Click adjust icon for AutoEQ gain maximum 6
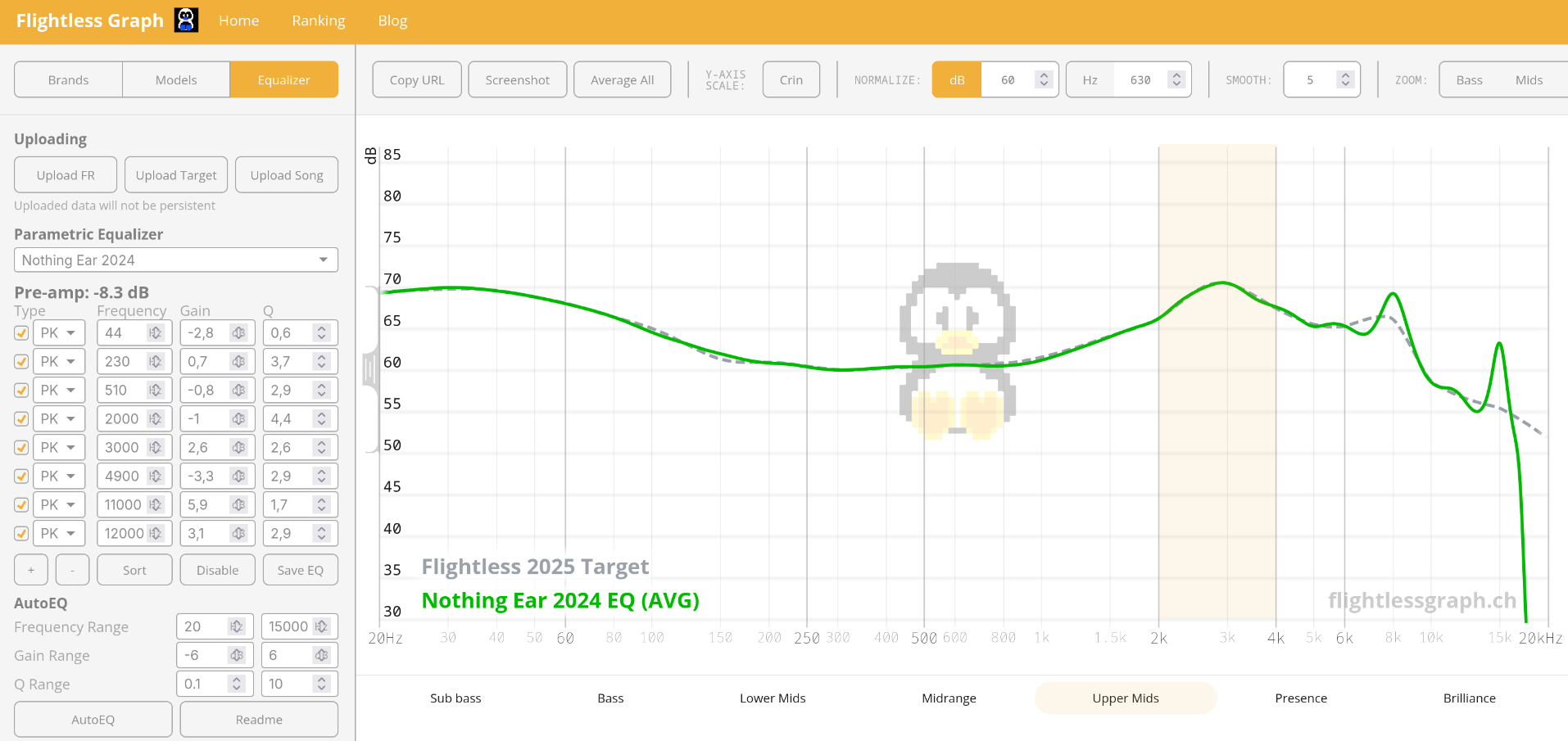 [x=321, y=655]
